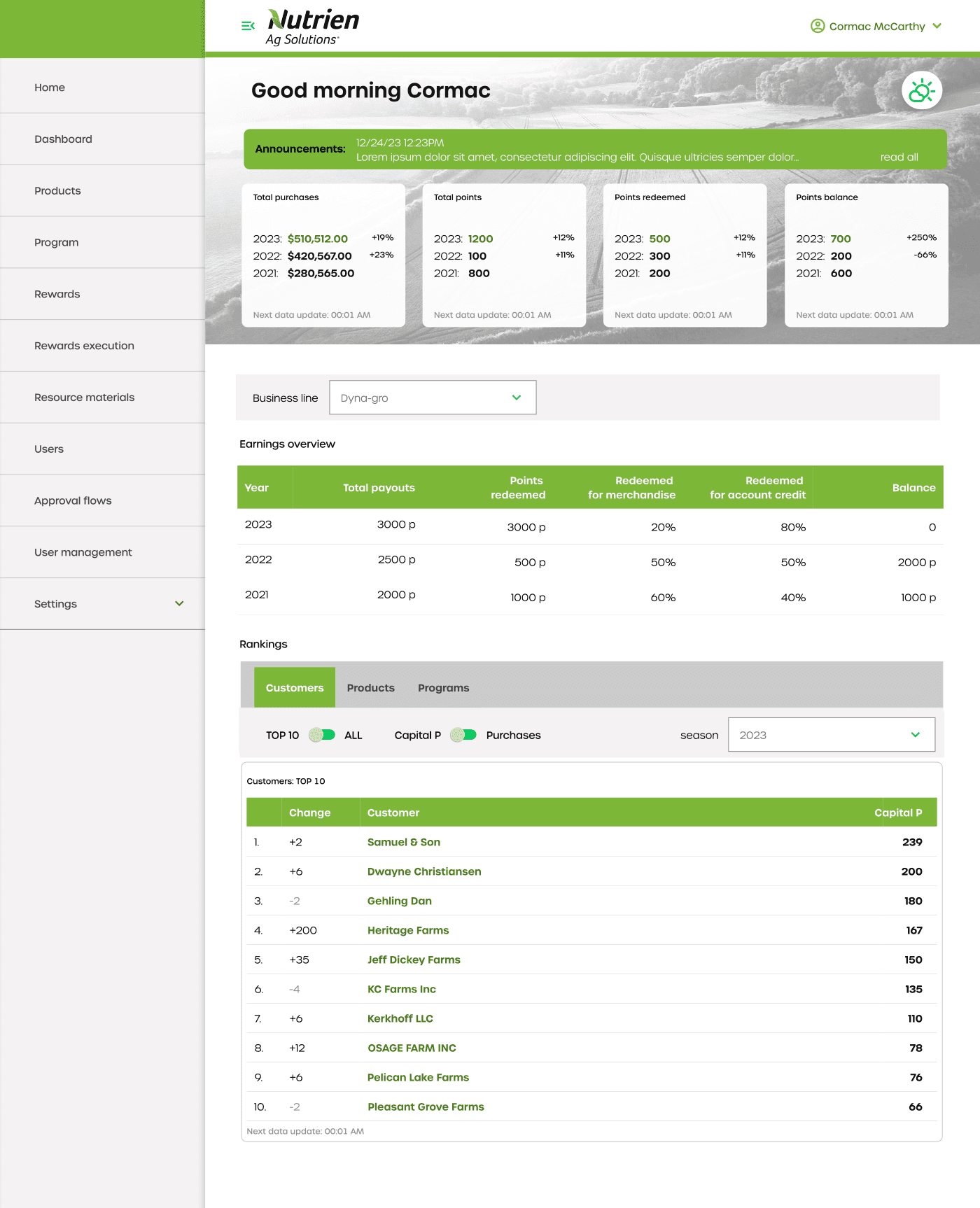
Task: Open Dashboard from the sidebar
Action: (x=102, y=139)
